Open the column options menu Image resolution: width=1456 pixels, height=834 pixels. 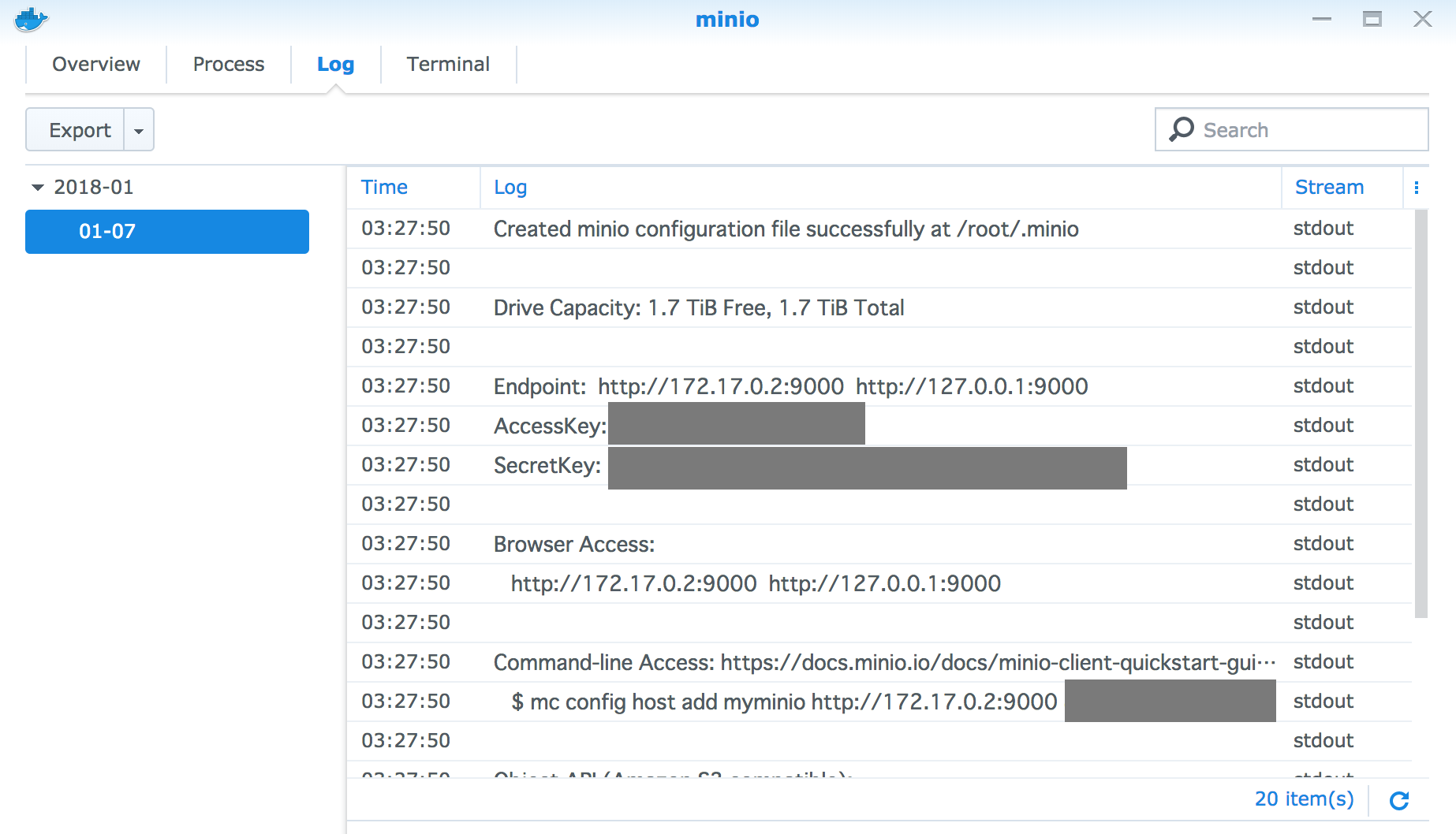(x=1417, y=188)
